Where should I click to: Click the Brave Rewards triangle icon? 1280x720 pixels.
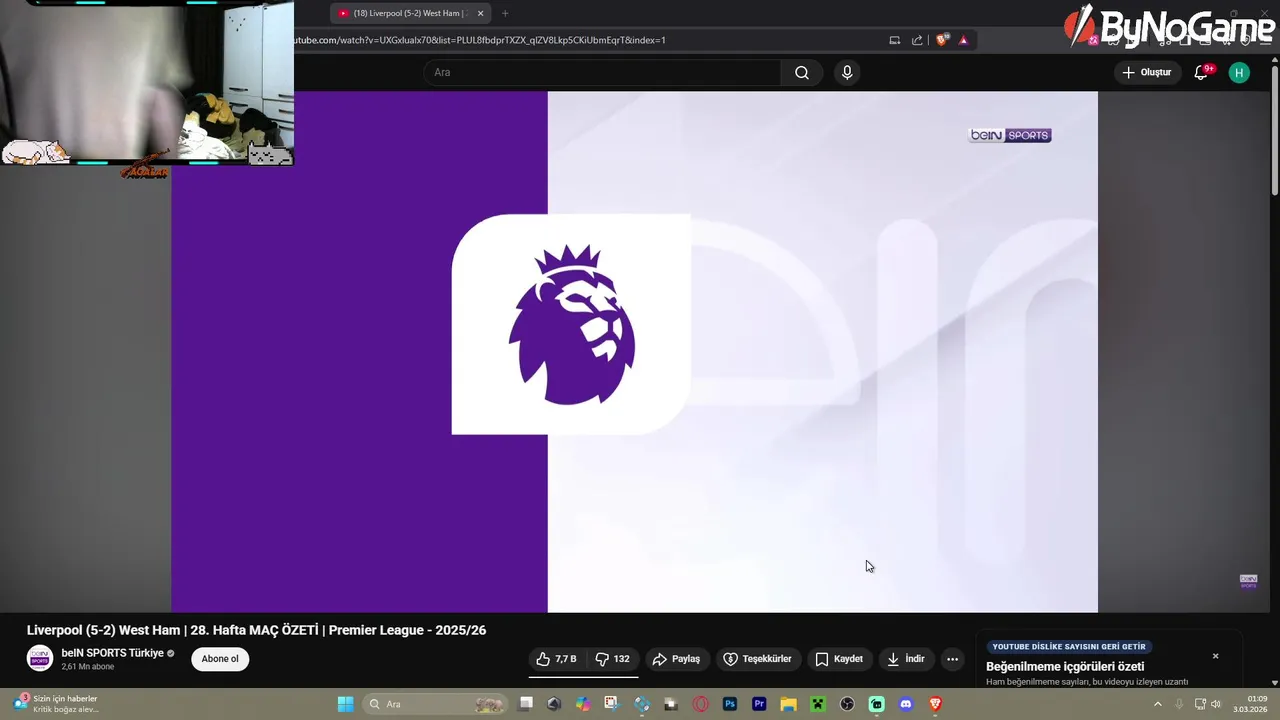(x=963, y=40)
